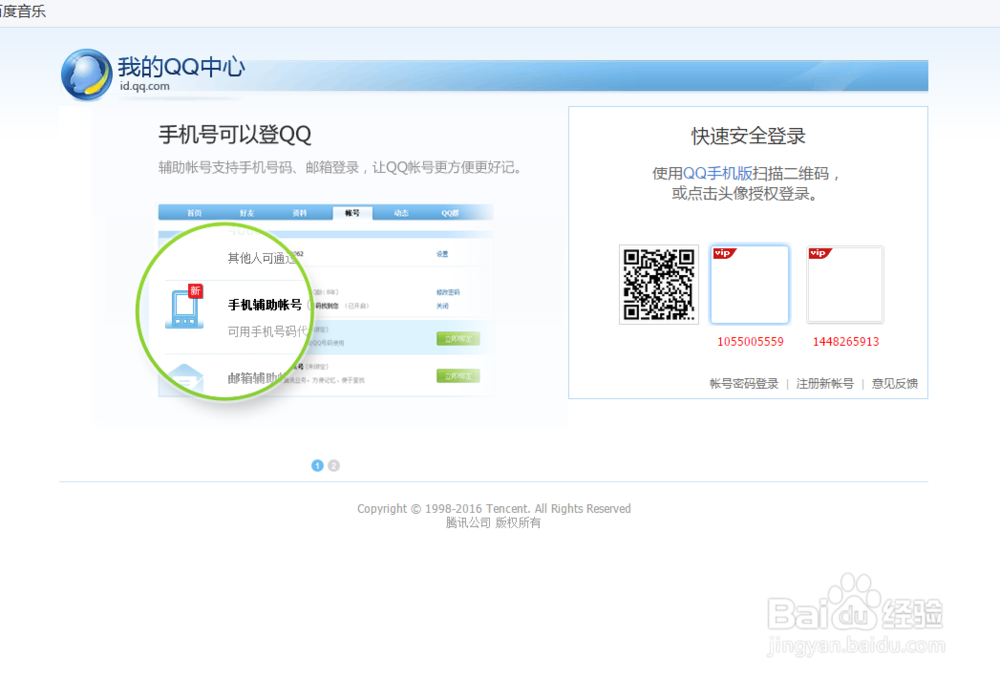Click the 动态 tab in preview image

pos(401,213)
